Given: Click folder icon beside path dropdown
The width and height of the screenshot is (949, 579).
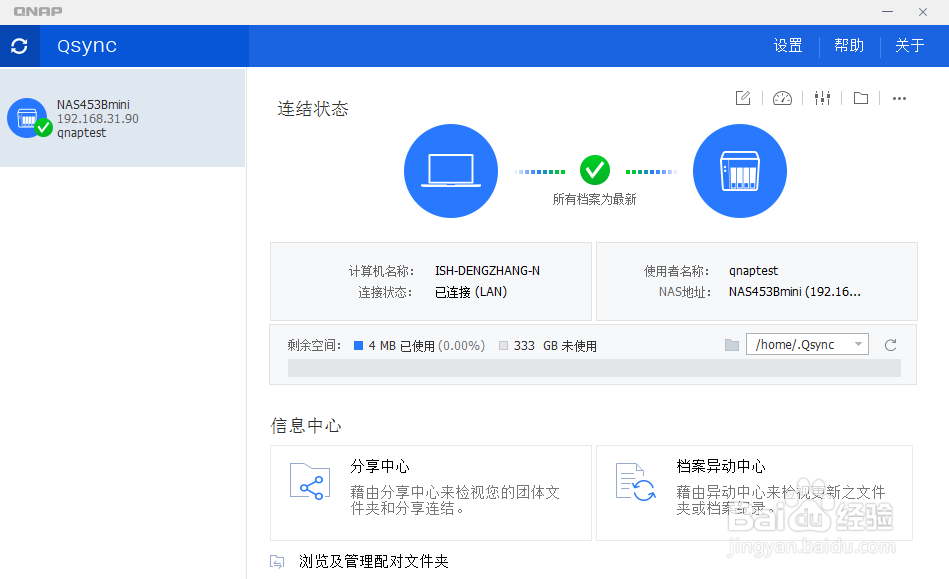Looking at the screenshot, I should pyautogui.click(x=732, y=345).
